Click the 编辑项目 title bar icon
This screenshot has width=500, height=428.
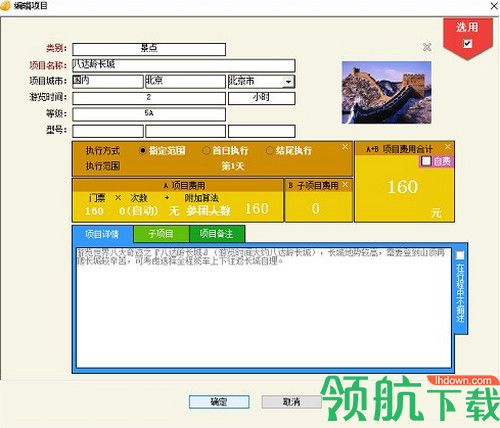coord(6,6)
